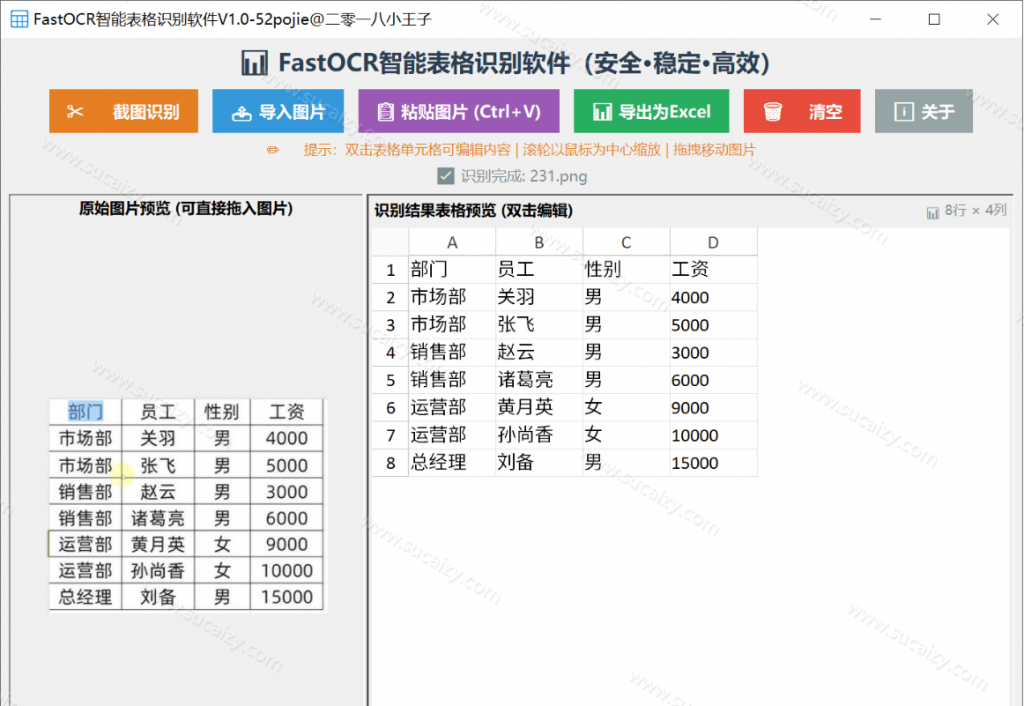Click highlighted 部门 in original image preview
1024x706 pixels.
tap(86, 412)
